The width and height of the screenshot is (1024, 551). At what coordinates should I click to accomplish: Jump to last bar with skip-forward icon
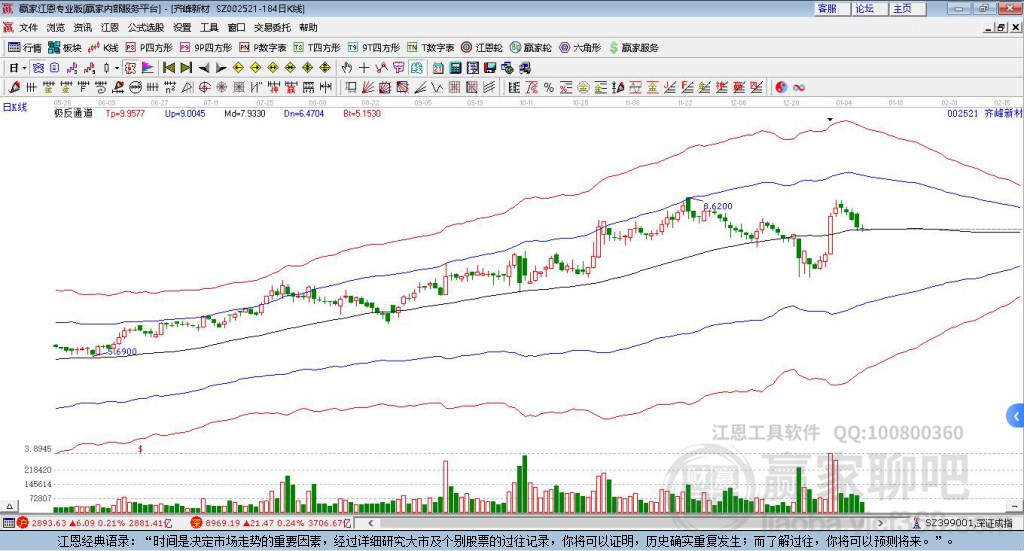coord(186,68)
